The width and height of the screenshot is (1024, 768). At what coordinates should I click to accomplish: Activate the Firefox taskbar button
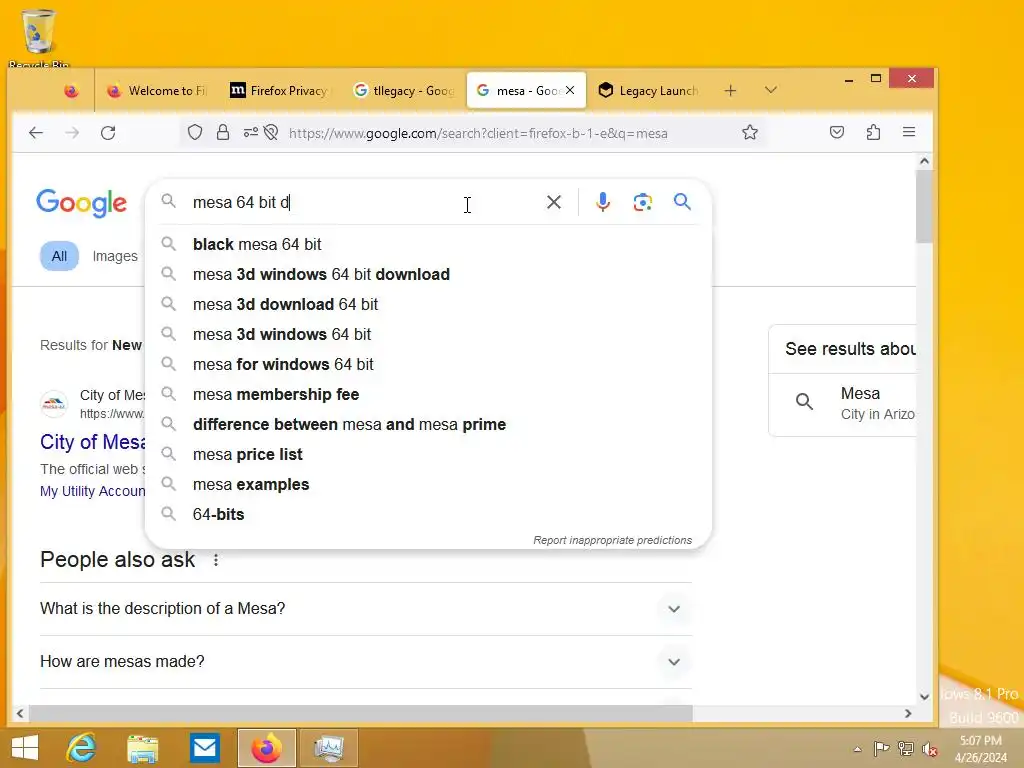pos(266,748)
